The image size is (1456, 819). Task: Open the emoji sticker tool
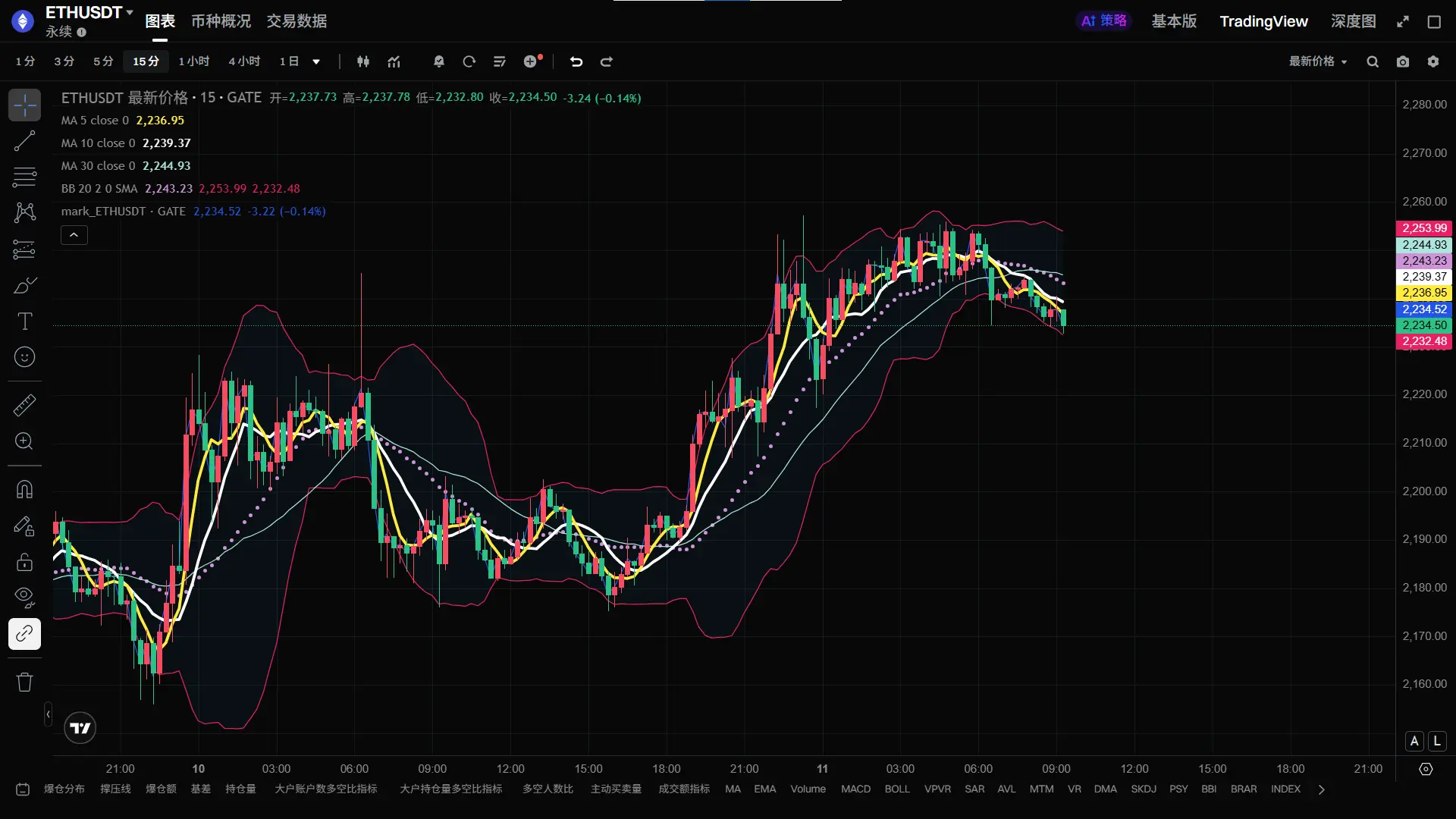coord(24,357)
